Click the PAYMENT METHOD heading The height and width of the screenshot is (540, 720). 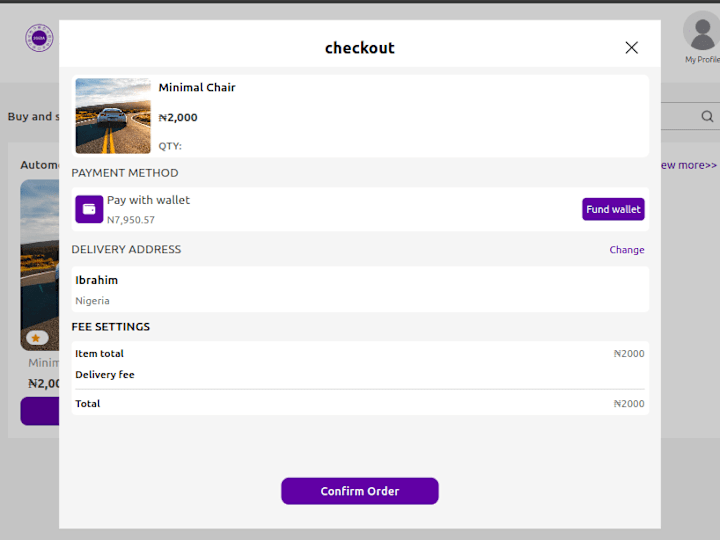pos(125,173)
